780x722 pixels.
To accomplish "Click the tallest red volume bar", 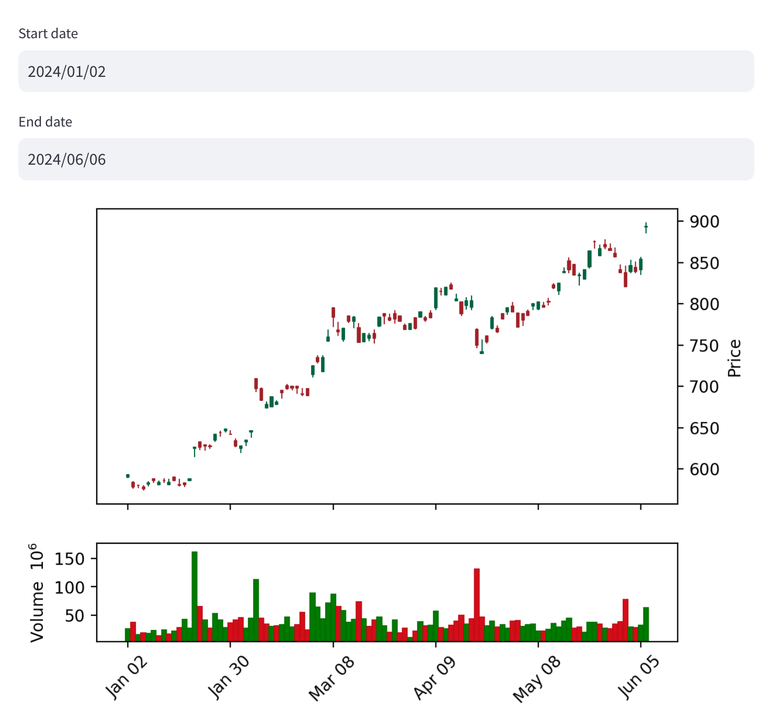I will (x=477, y=605).
